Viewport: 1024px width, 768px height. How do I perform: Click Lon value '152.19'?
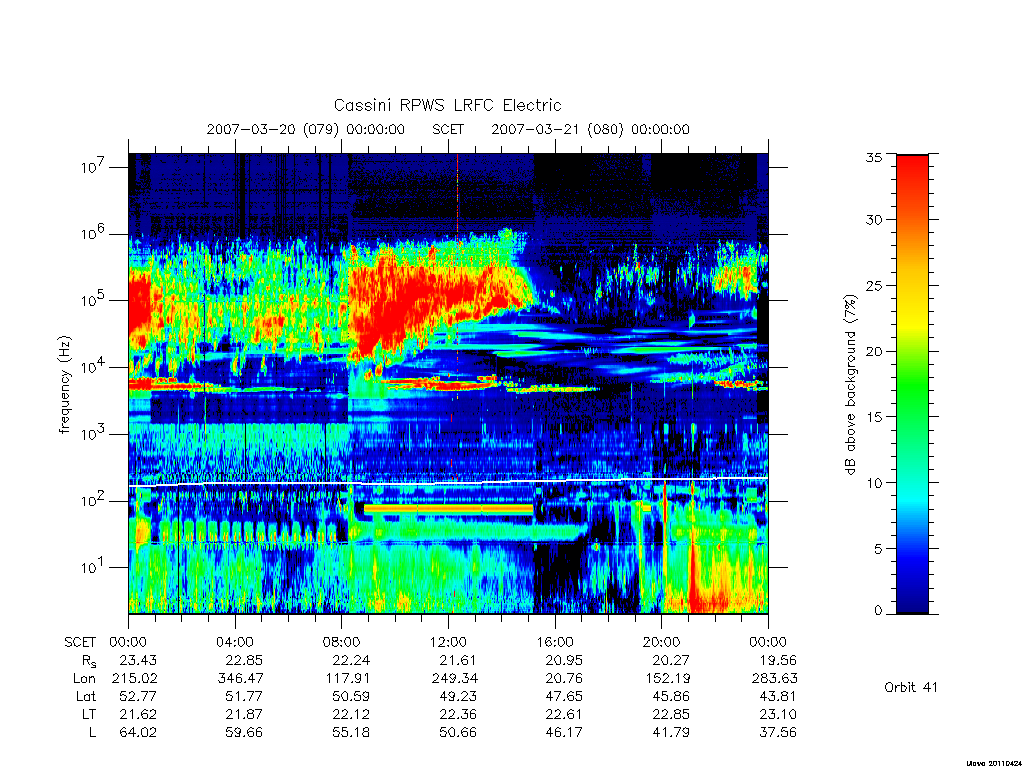(x=668, y=679)
